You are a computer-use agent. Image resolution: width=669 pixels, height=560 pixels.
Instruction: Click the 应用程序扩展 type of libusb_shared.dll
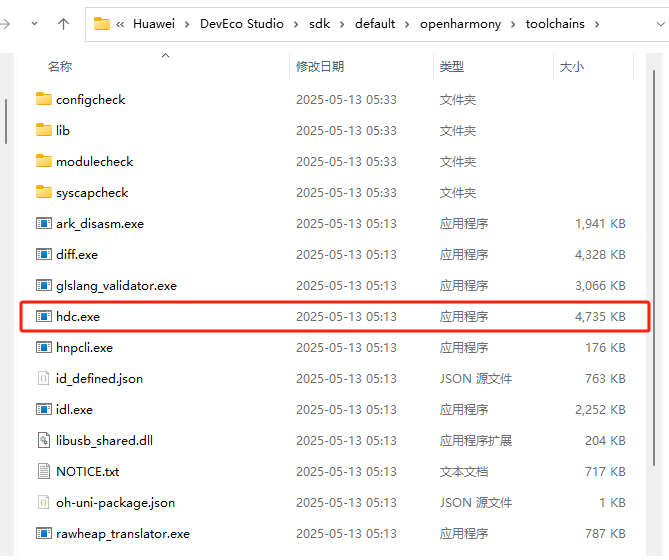coord(476,441)
